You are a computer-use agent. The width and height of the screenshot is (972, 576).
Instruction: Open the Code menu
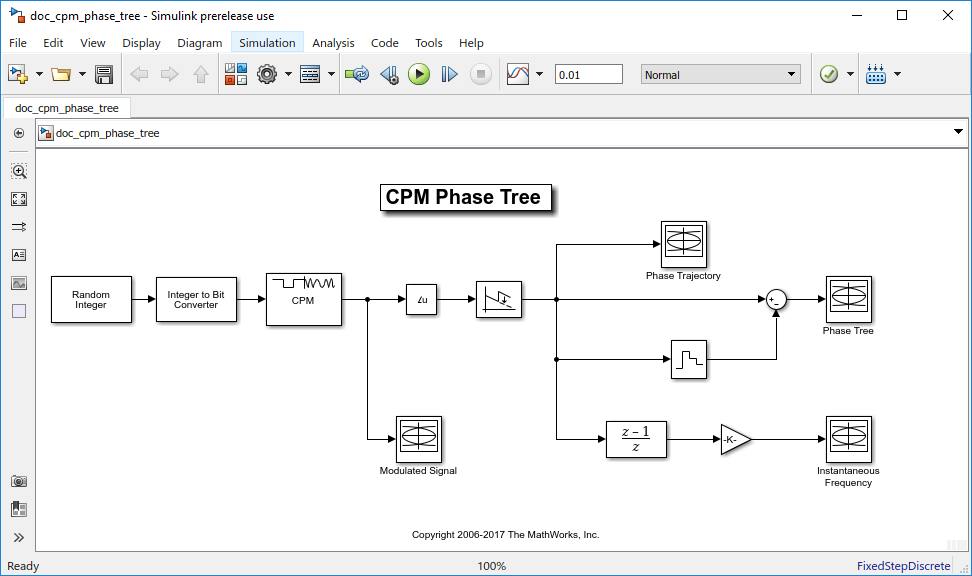point(385,43)
